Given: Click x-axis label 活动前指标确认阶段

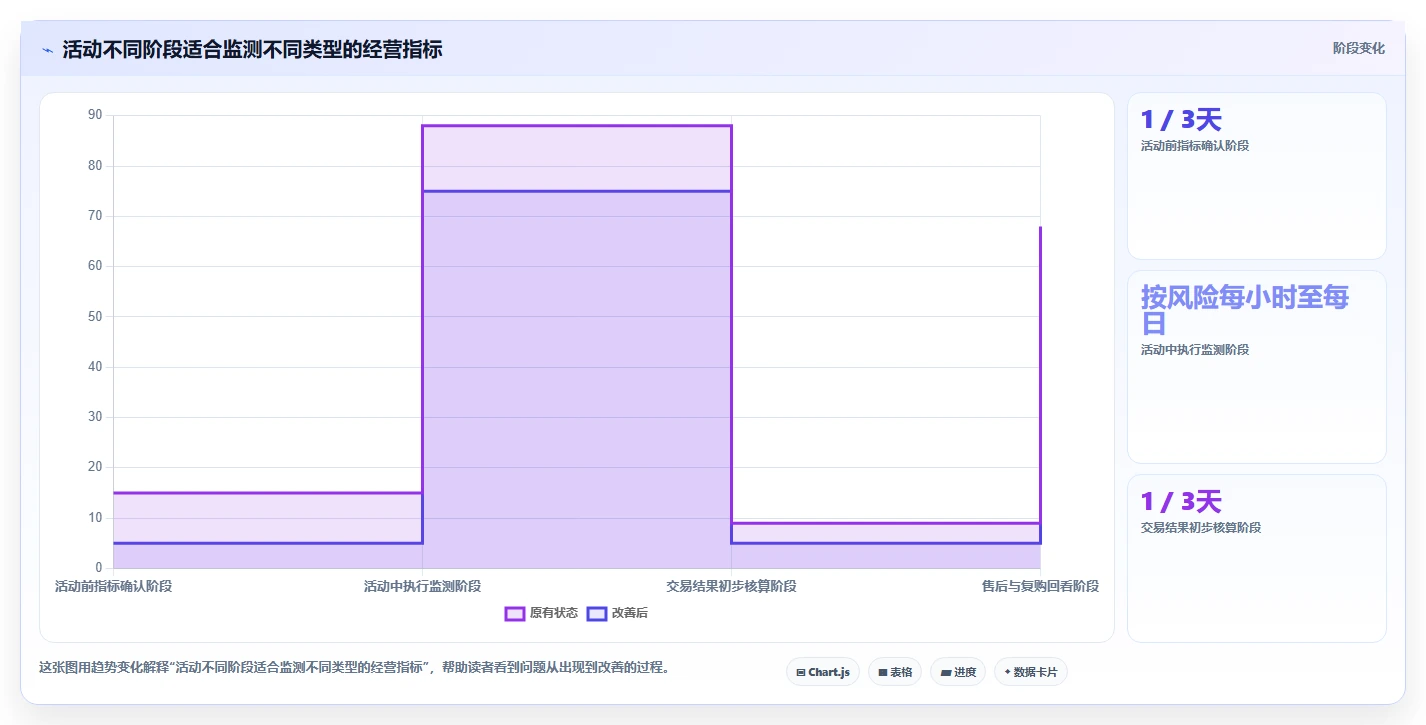Looking at the screenshot, I should coord(113,586).
